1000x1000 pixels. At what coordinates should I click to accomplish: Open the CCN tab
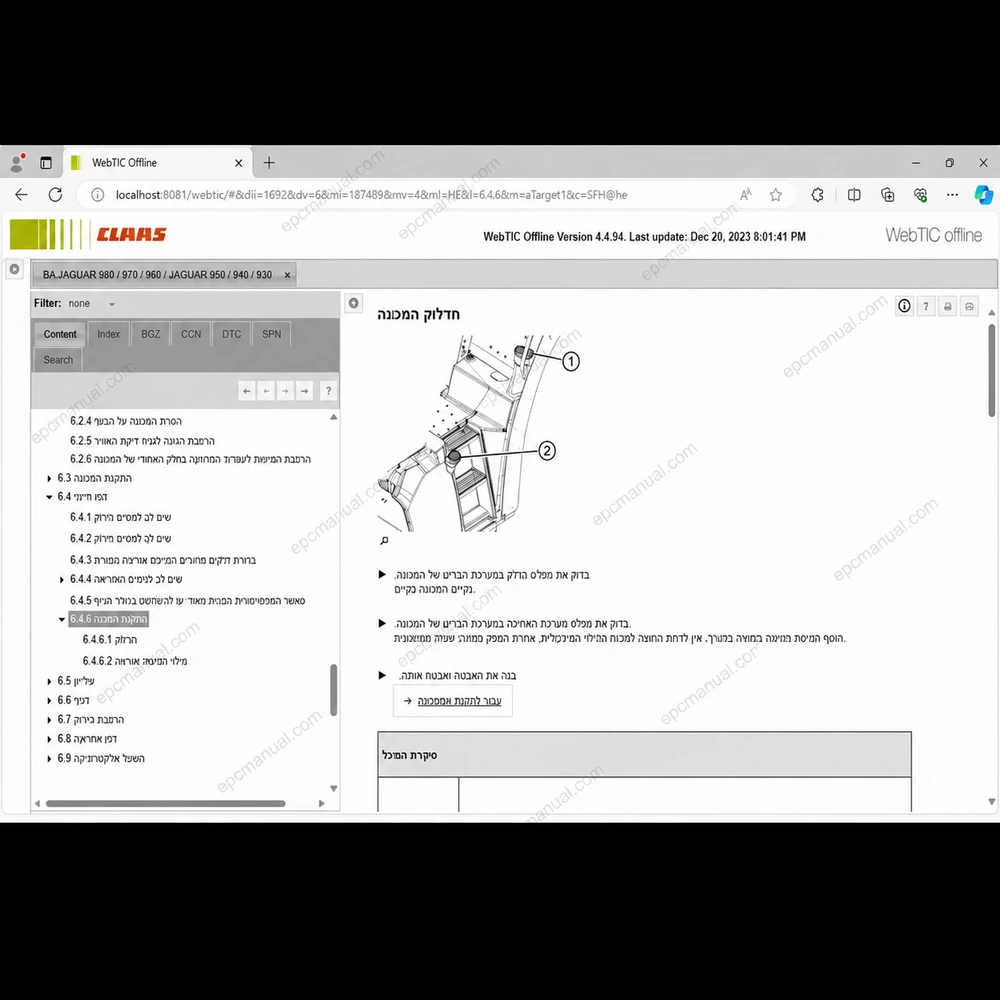[x=191, y=334]
